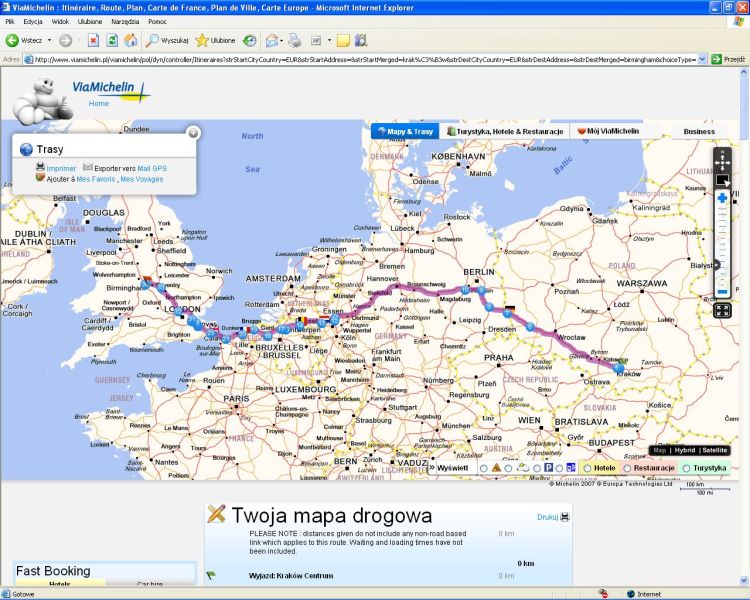Viewport: 750px width, 600px height.
Task: Select Hotele radio button
Action: tap(587, 468)
